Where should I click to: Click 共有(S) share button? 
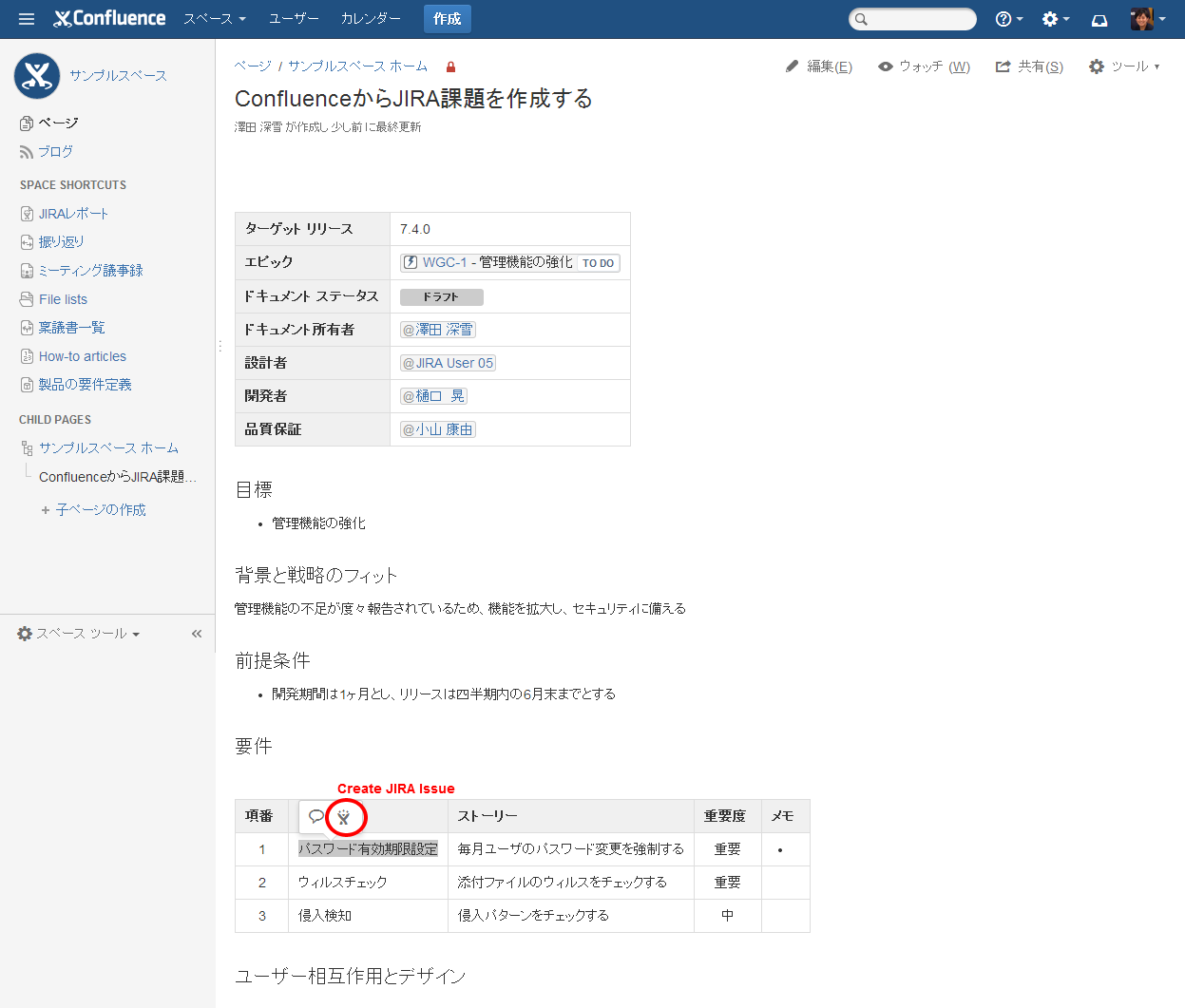[x=1029, y=67]
